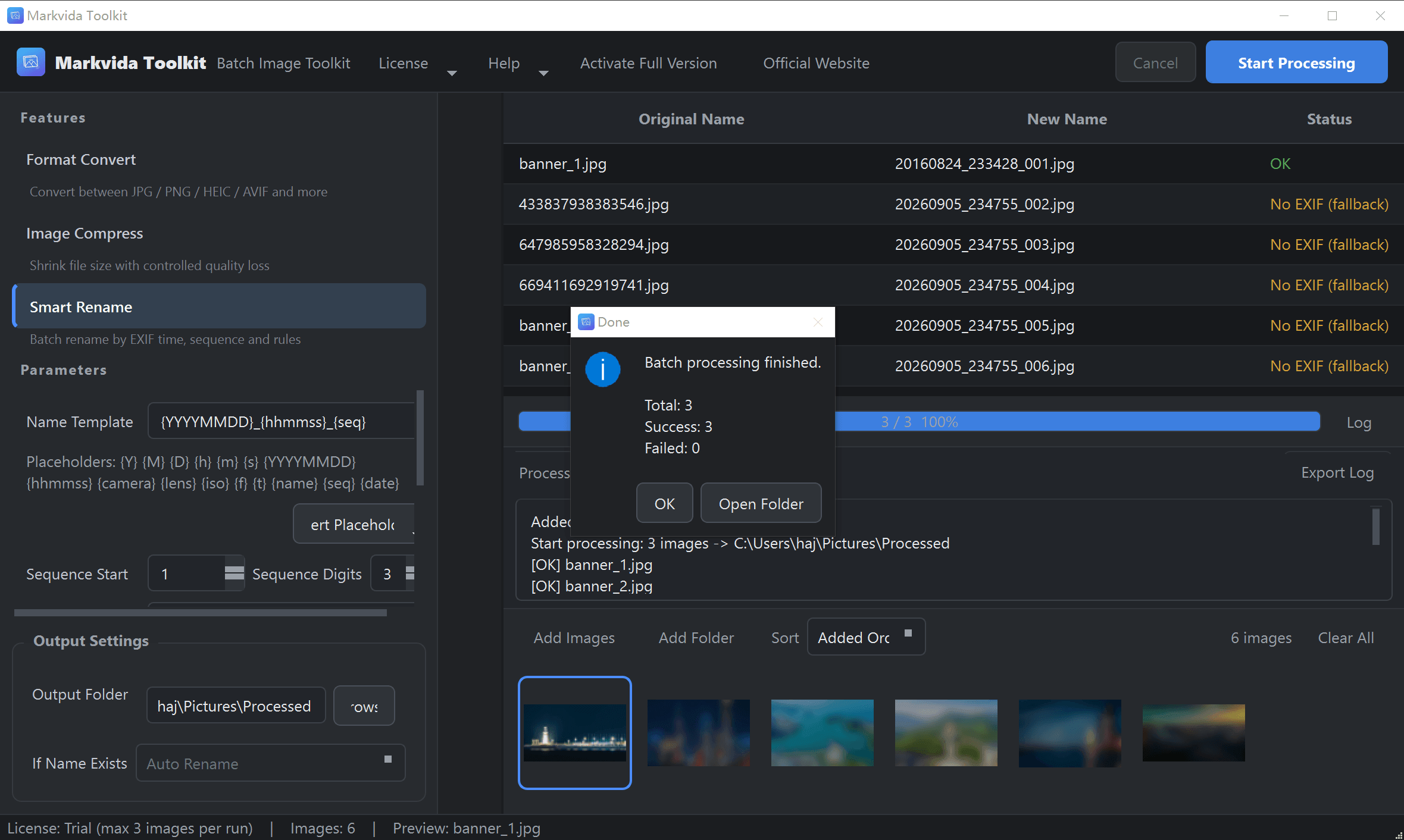Select the fifth thumbnail image
This screenshot has height=840, width=1404.
(1070, 733)
